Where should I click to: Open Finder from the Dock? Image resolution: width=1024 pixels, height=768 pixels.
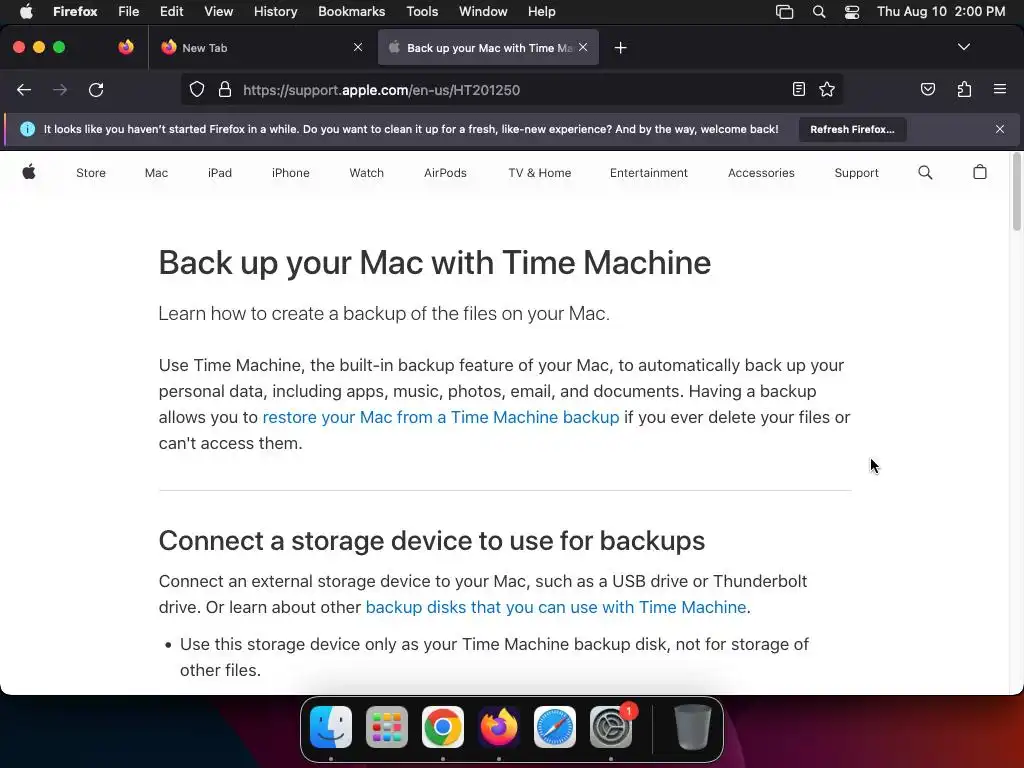[x=330, y=727]
